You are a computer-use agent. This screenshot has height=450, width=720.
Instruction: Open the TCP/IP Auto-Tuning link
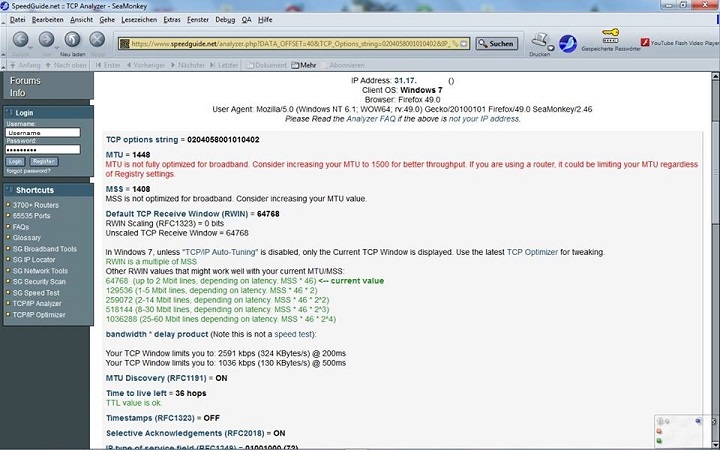220,252
